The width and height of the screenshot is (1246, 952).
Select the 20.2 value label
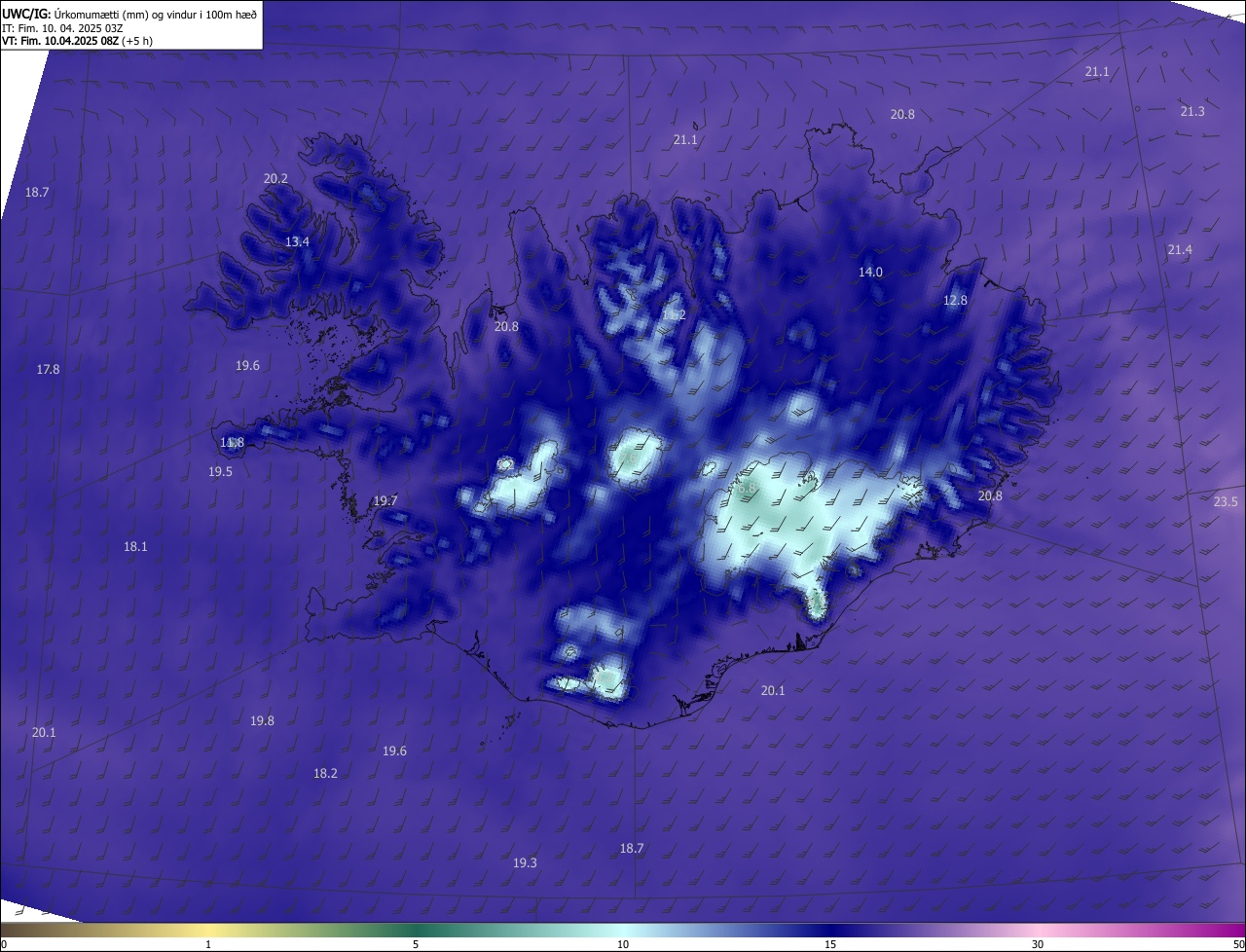point(275,178)
